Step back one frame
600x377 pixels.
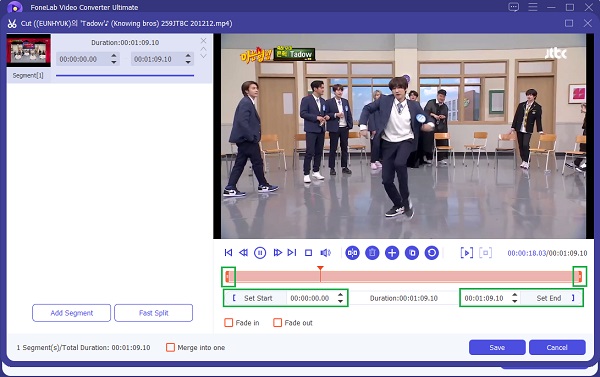coord(243,253)
